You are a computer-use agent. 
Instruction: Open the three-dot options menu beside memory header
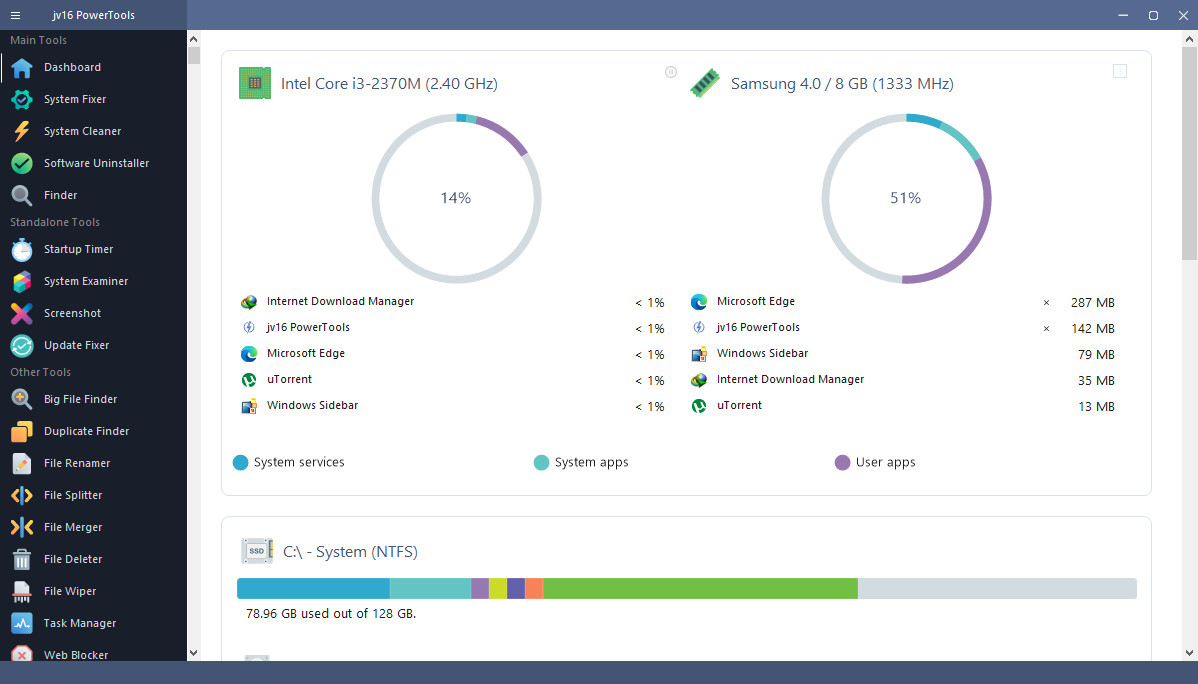1120,71
